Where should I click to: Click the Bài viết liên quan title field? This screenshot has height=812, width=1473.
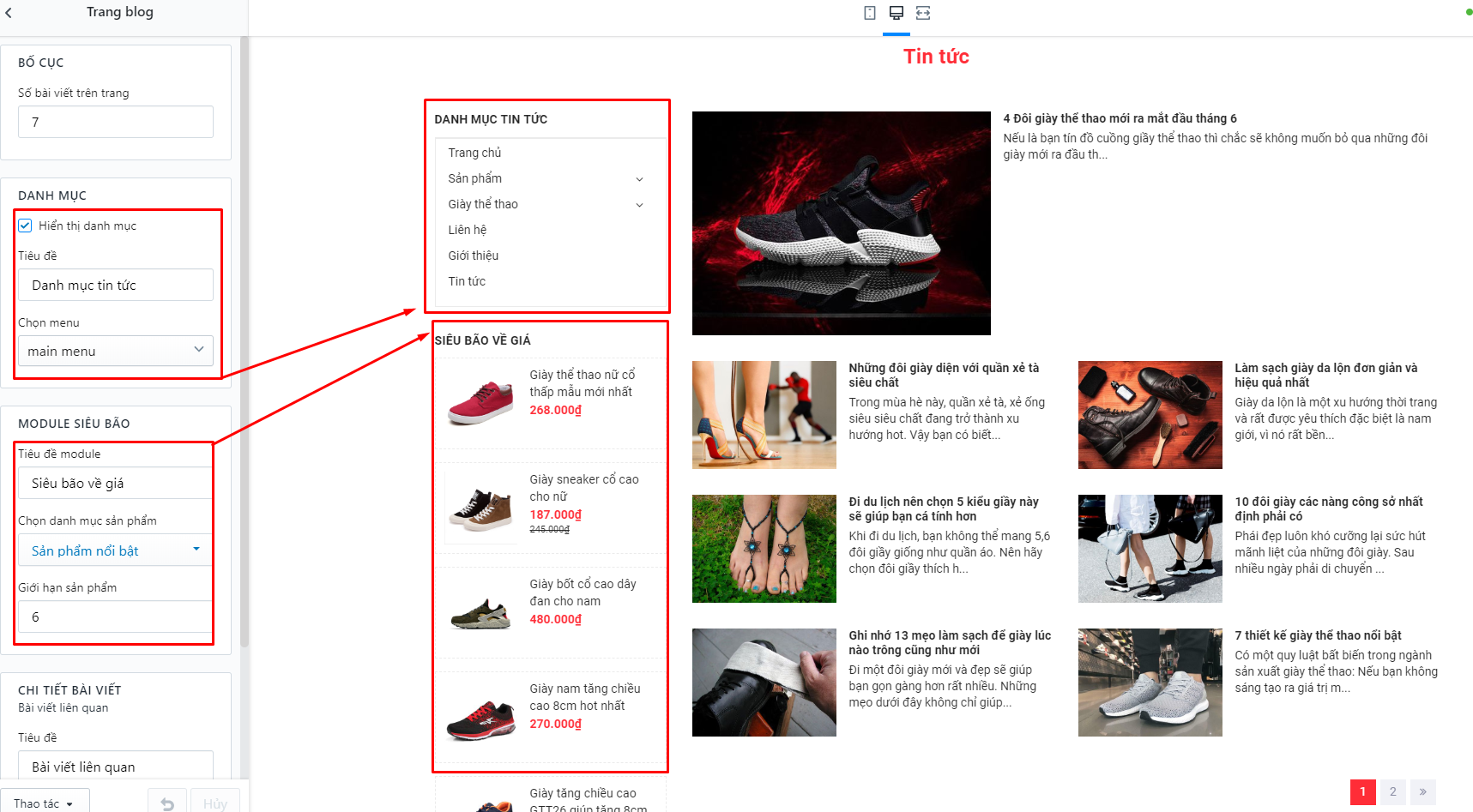pyautogui.click(x=116, y=767)
